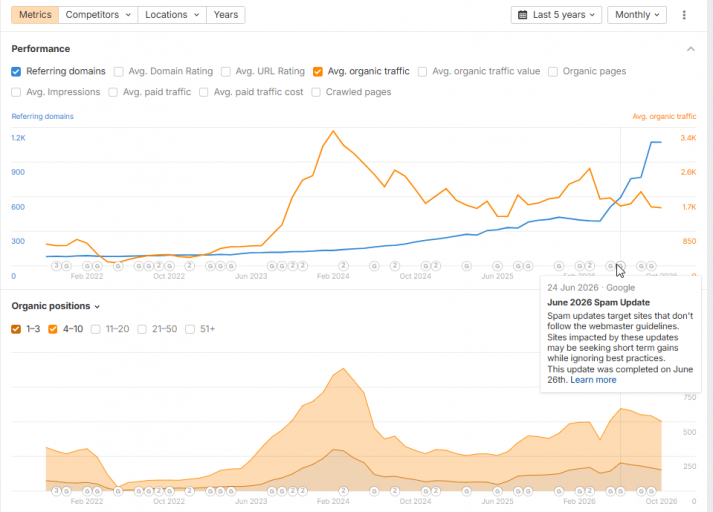
Task: Click the G marker above Jun 2025 on Performance chart
Action: pos(497,266)
